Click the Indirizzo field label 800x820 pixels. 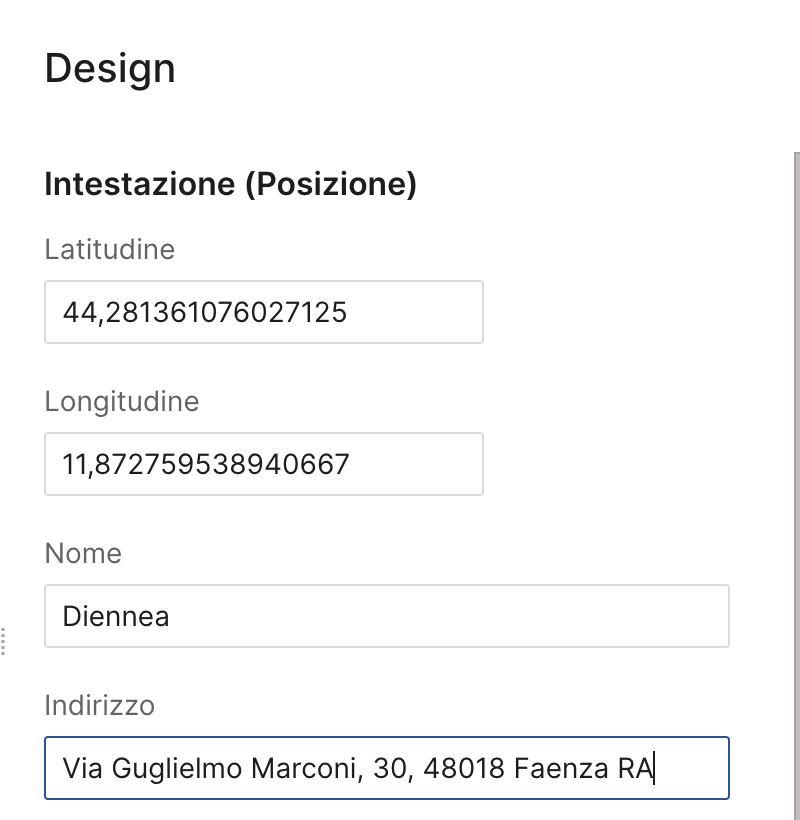99,705
